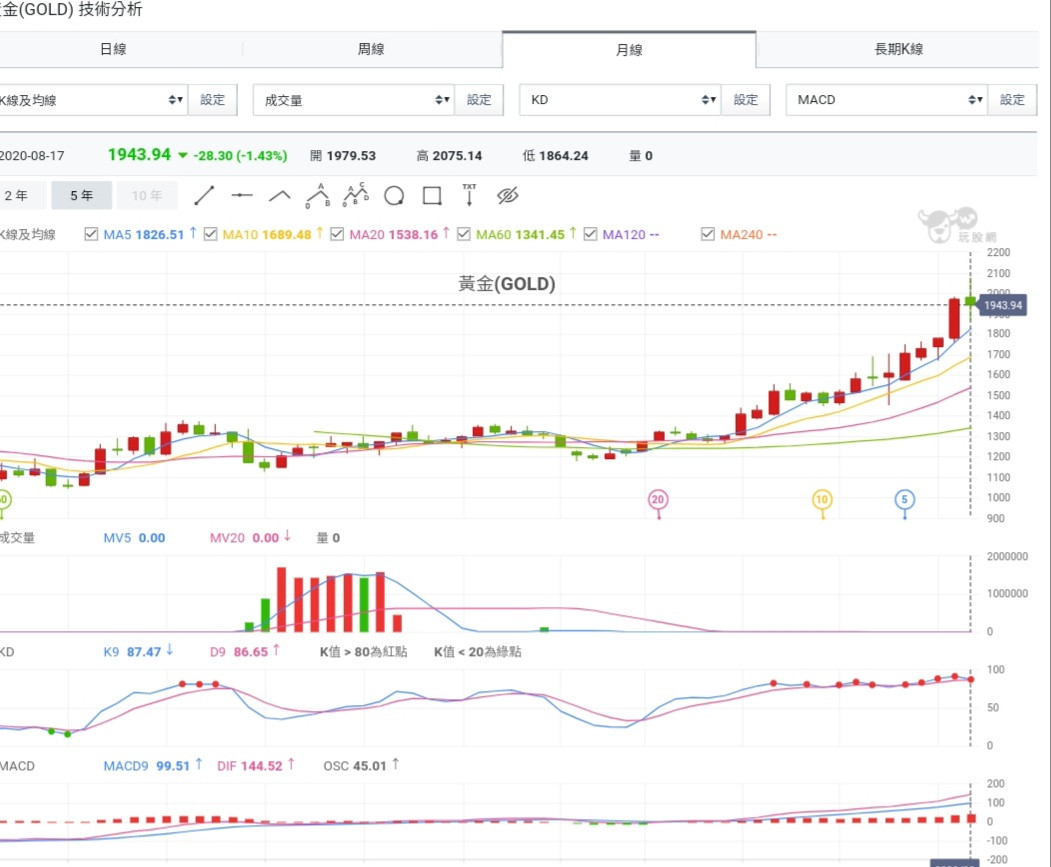The height and width of the screenshot is (867, 1051).
Task: Click 設定 button beside MACD dropdown
Action: pos(1012,100)
